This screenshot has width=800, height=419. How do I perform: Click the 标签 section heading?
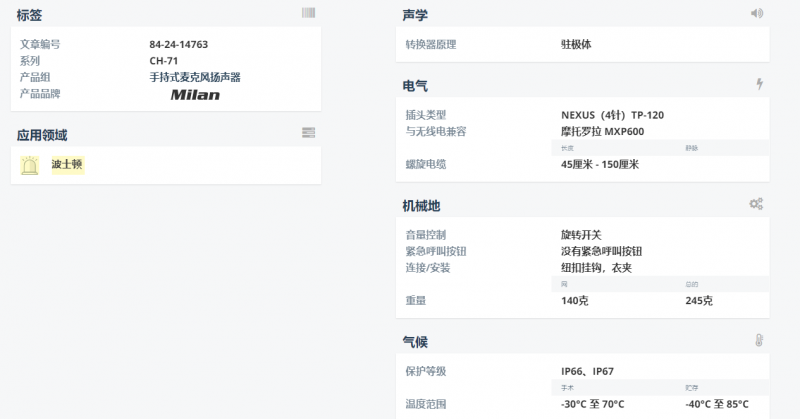pos(29,15)
